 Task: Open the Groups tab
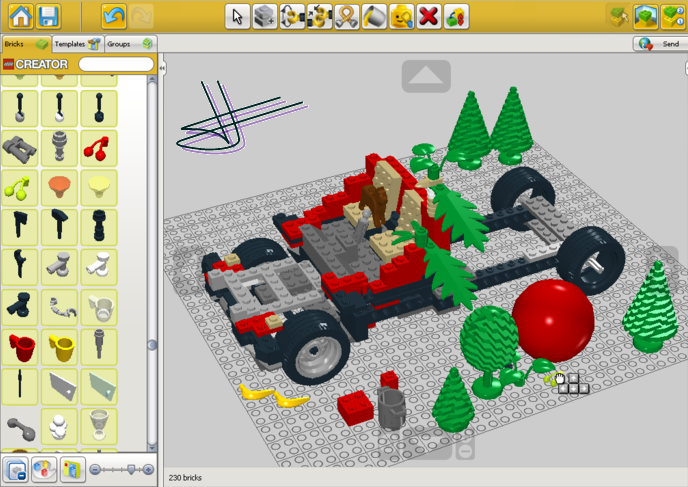(130, 44)
